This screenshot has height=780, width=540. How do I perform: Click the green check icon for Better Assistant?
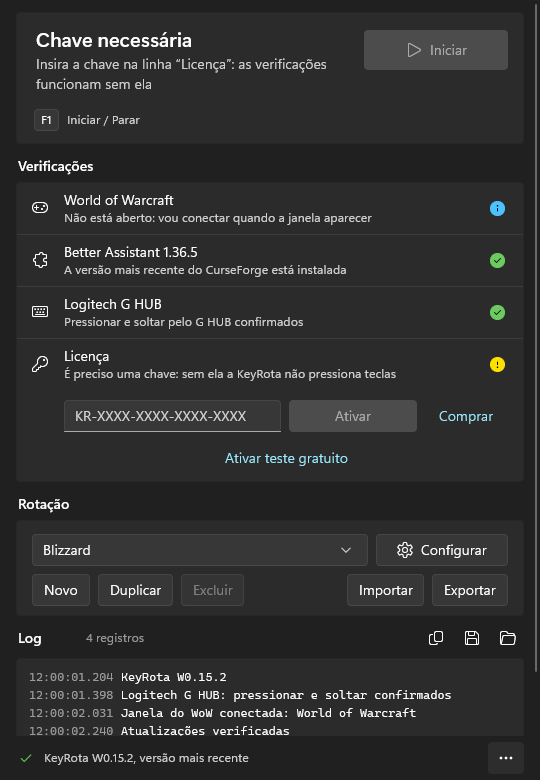click(x=497, y=261)
